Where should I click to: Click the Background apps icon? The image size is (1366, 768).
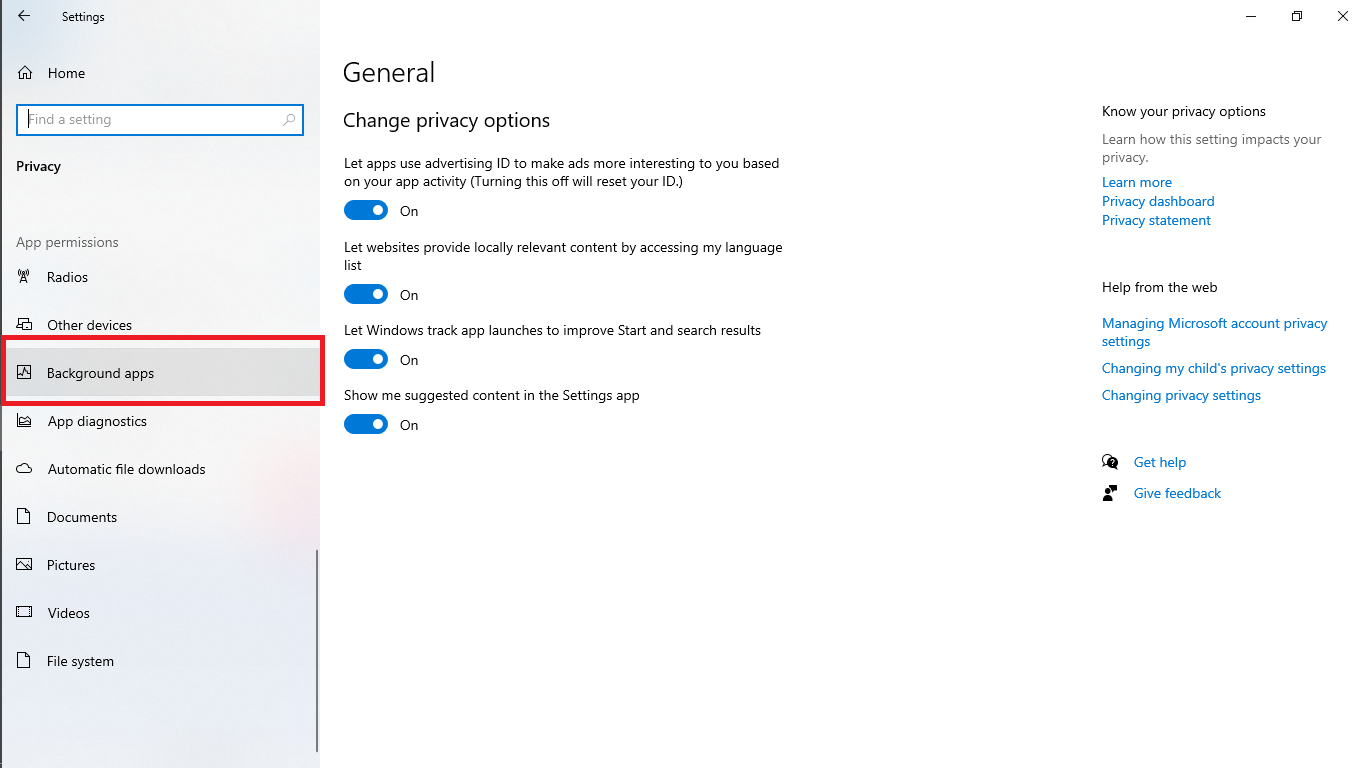tap(25, 373)
